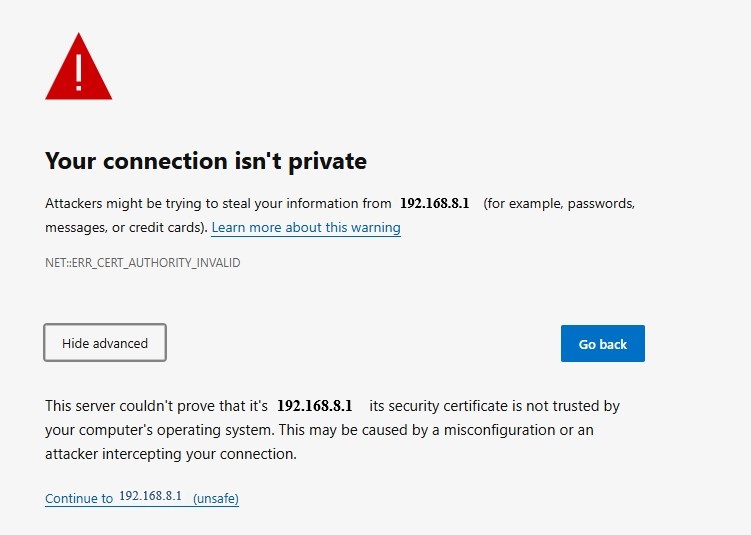Viewport: 751px width, 535px height.
Task: Click the NET::ERR_CERT_AUTHORITY_INVALID error code
Action: coord(143,262)
